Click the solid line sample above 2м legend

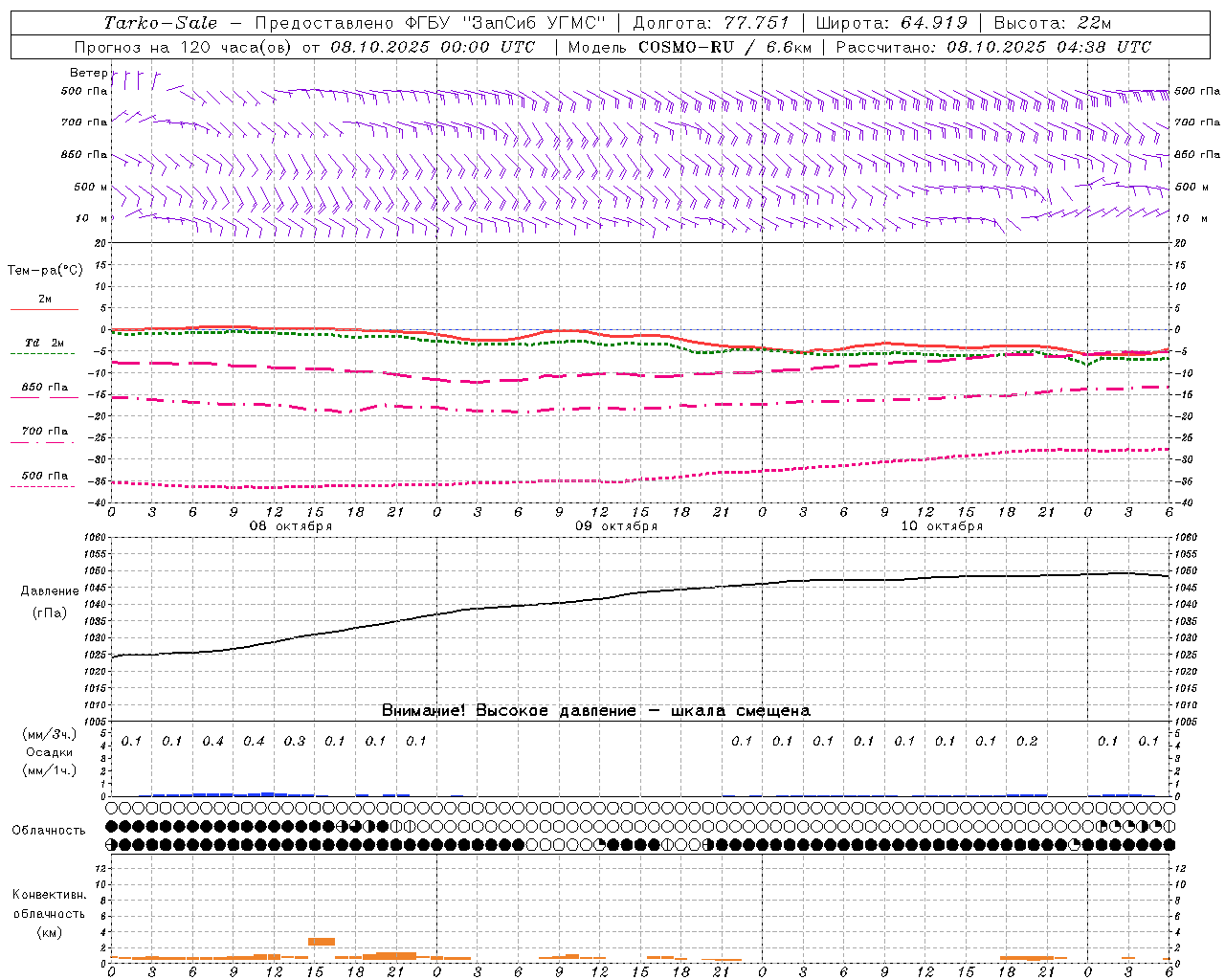click(x=44, y=310)
